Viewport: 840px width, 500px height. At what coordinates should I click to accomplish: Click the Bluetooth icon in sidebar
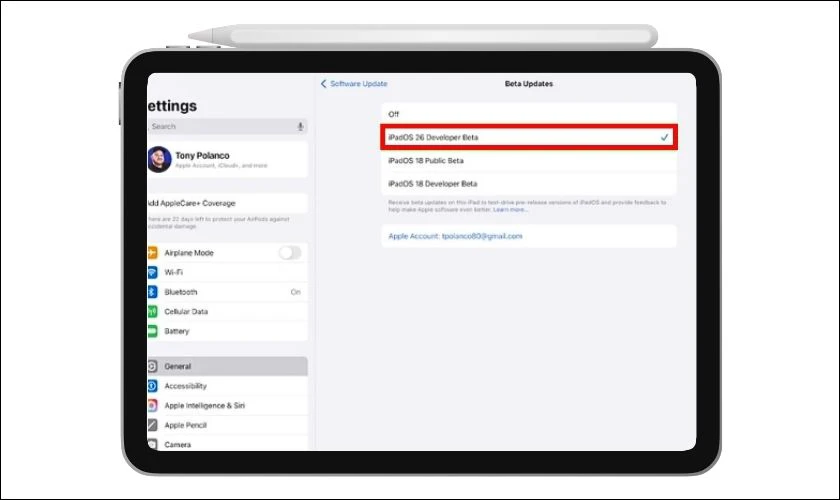coord(152,292)
